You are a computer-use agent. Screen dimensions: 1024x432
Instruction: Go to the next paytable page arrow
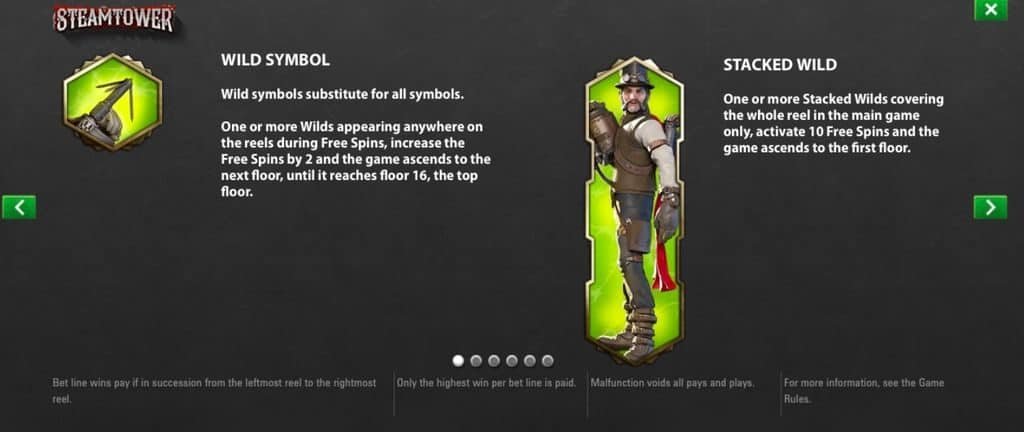tap(990, 208)
